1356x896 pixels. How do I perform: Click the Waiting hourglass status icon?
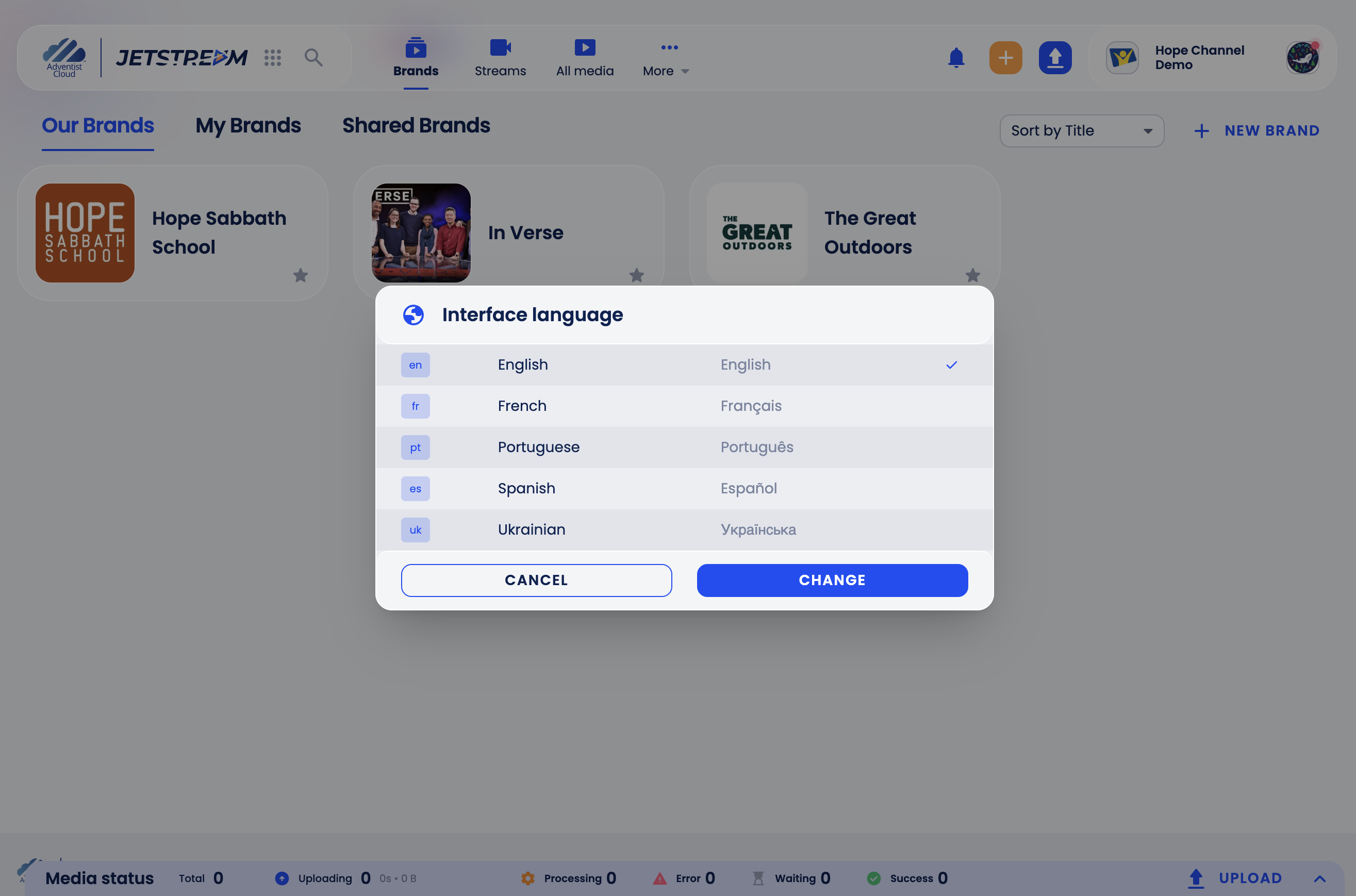point(758,878)
